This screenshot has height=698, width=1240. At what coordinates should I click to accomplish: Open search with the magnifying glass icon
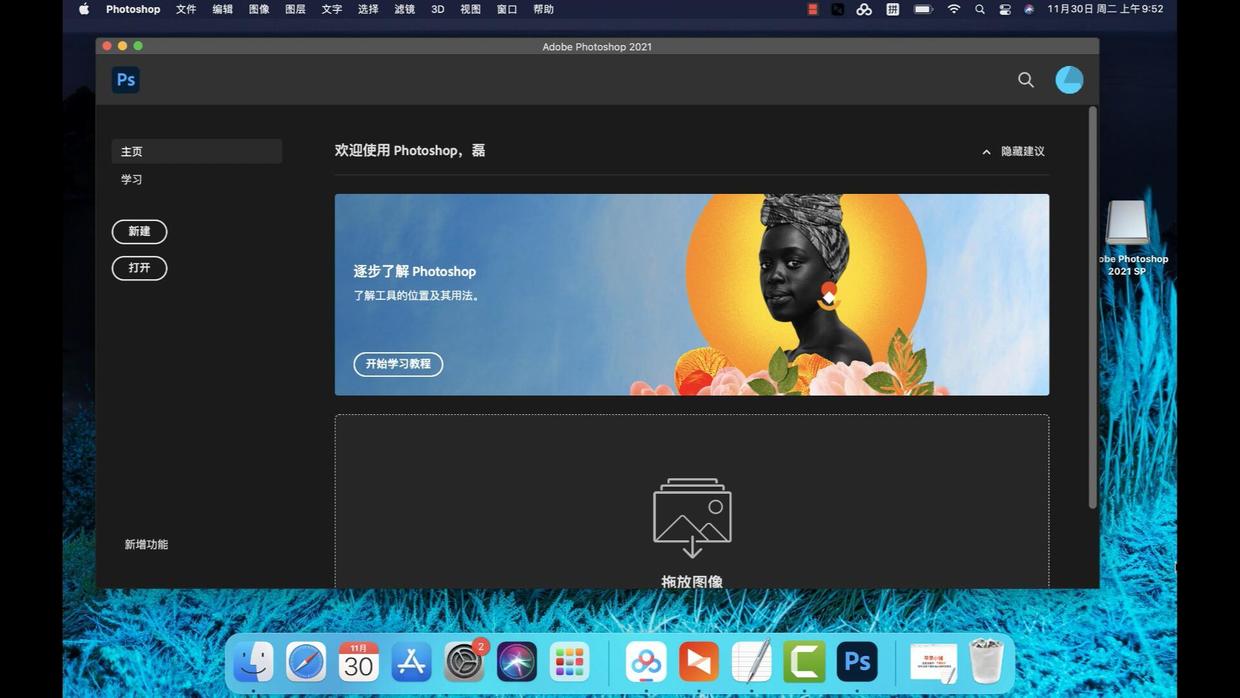coord(1025,80)
